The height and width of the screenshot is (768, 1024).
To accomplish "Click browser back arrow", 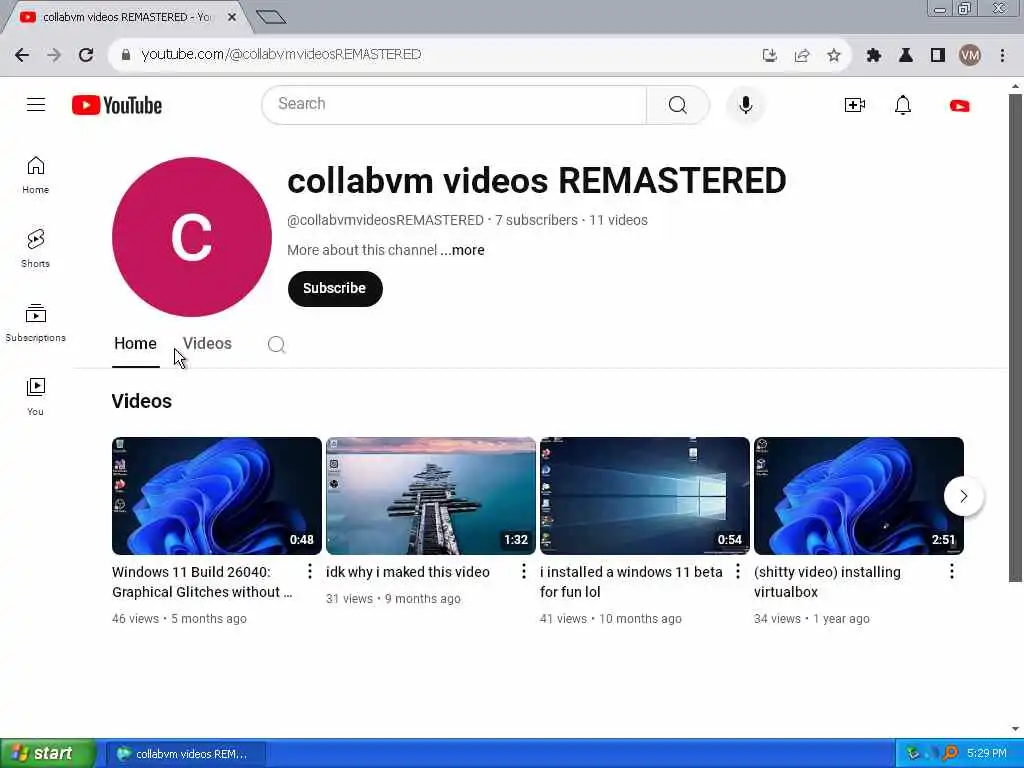I will (22, 55).
